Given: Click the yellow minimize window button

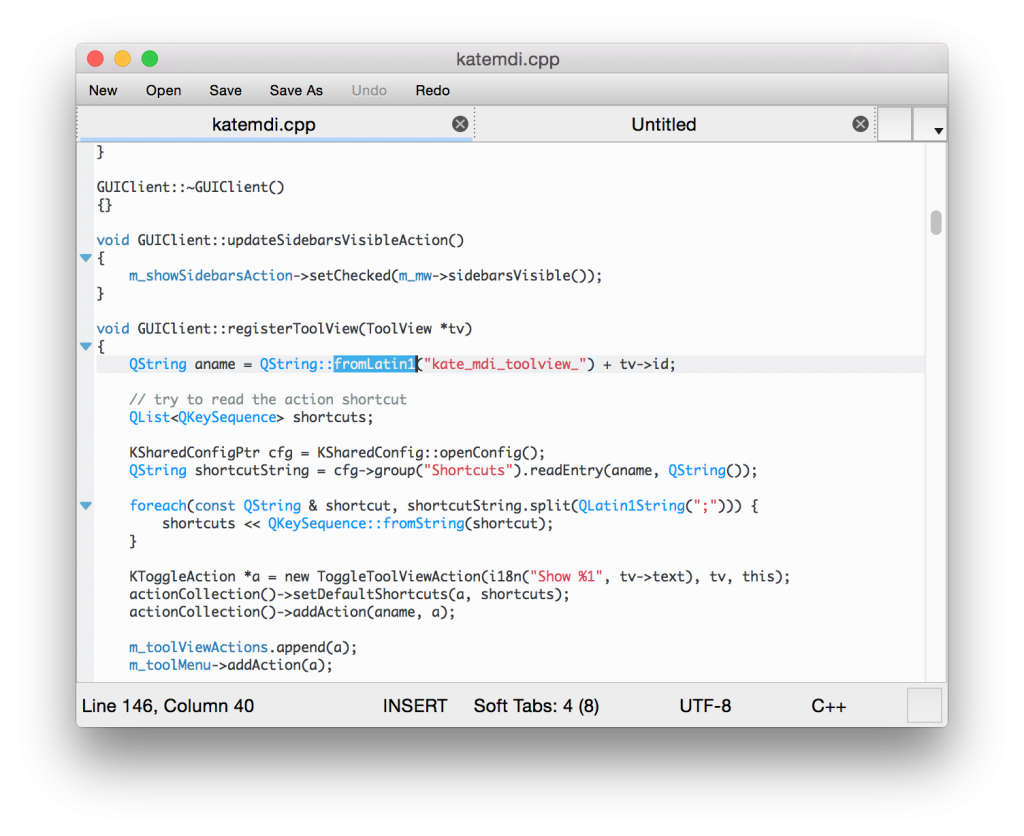Looking at the screenshot, I should 123,59.
